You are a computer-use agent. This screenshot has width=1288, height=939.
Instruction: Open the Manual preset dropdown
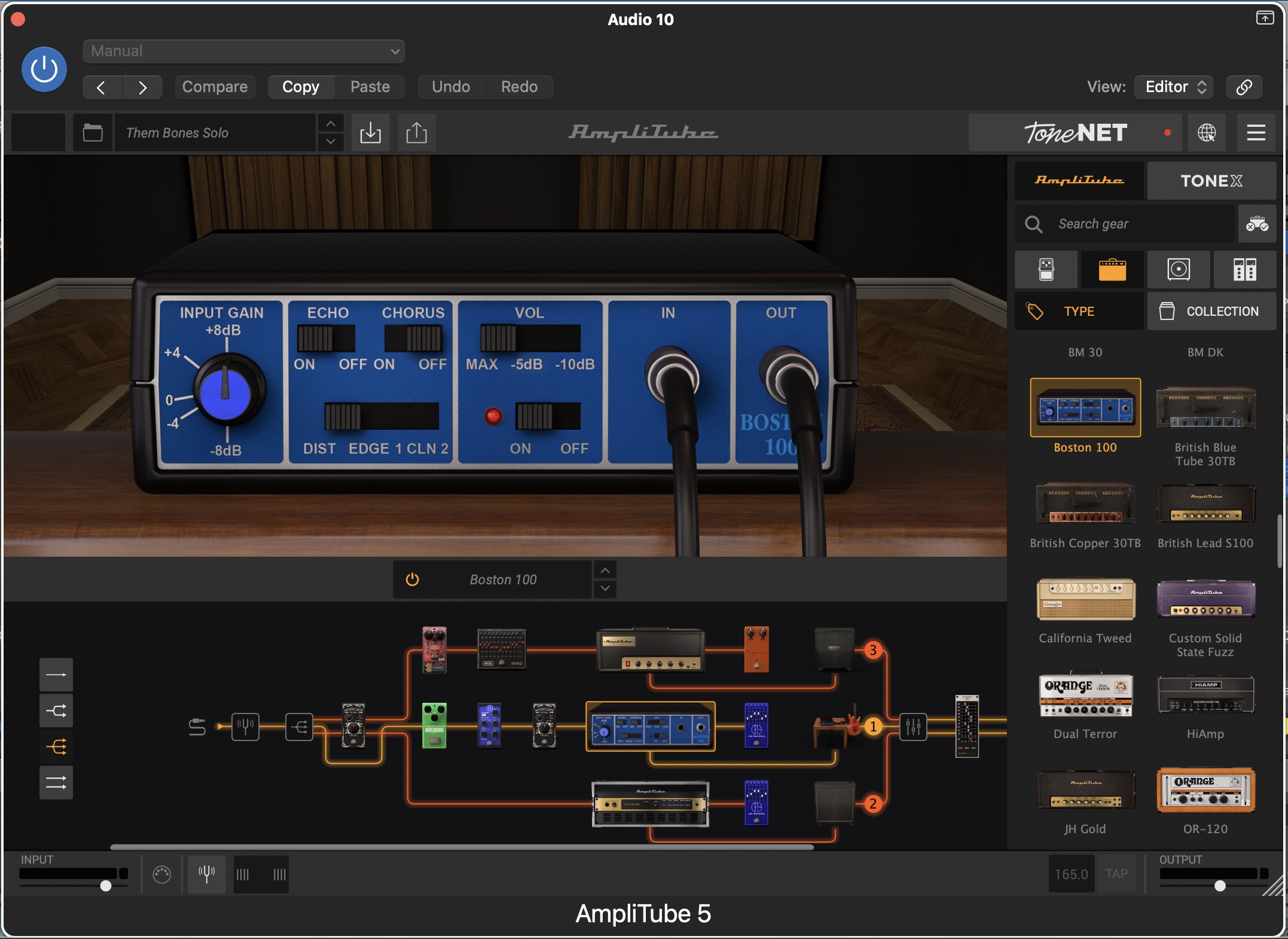click(x=244, y=51)
